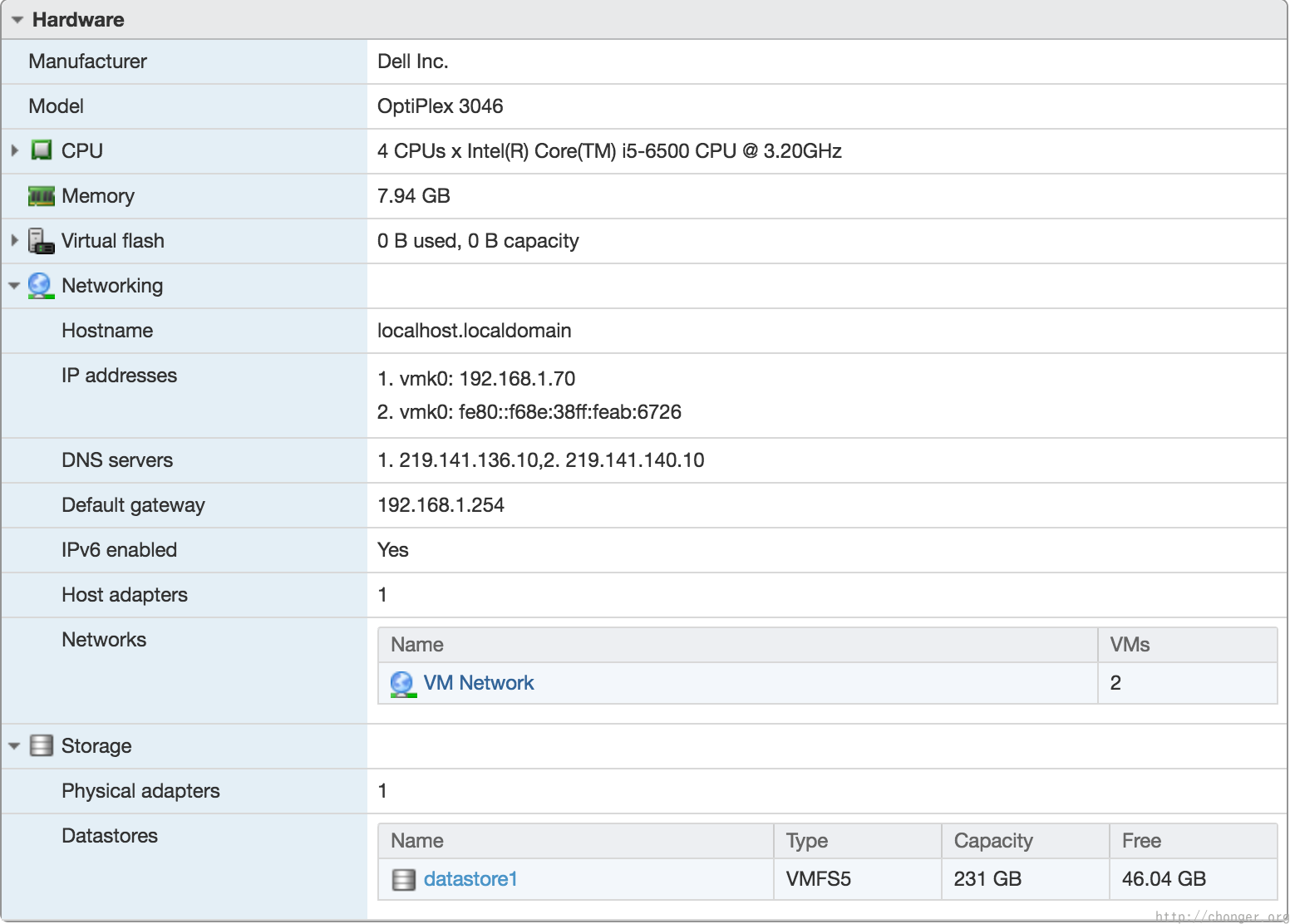1290x924 pixels.
Task: Open the VM Network link
Action: point(478,683)
